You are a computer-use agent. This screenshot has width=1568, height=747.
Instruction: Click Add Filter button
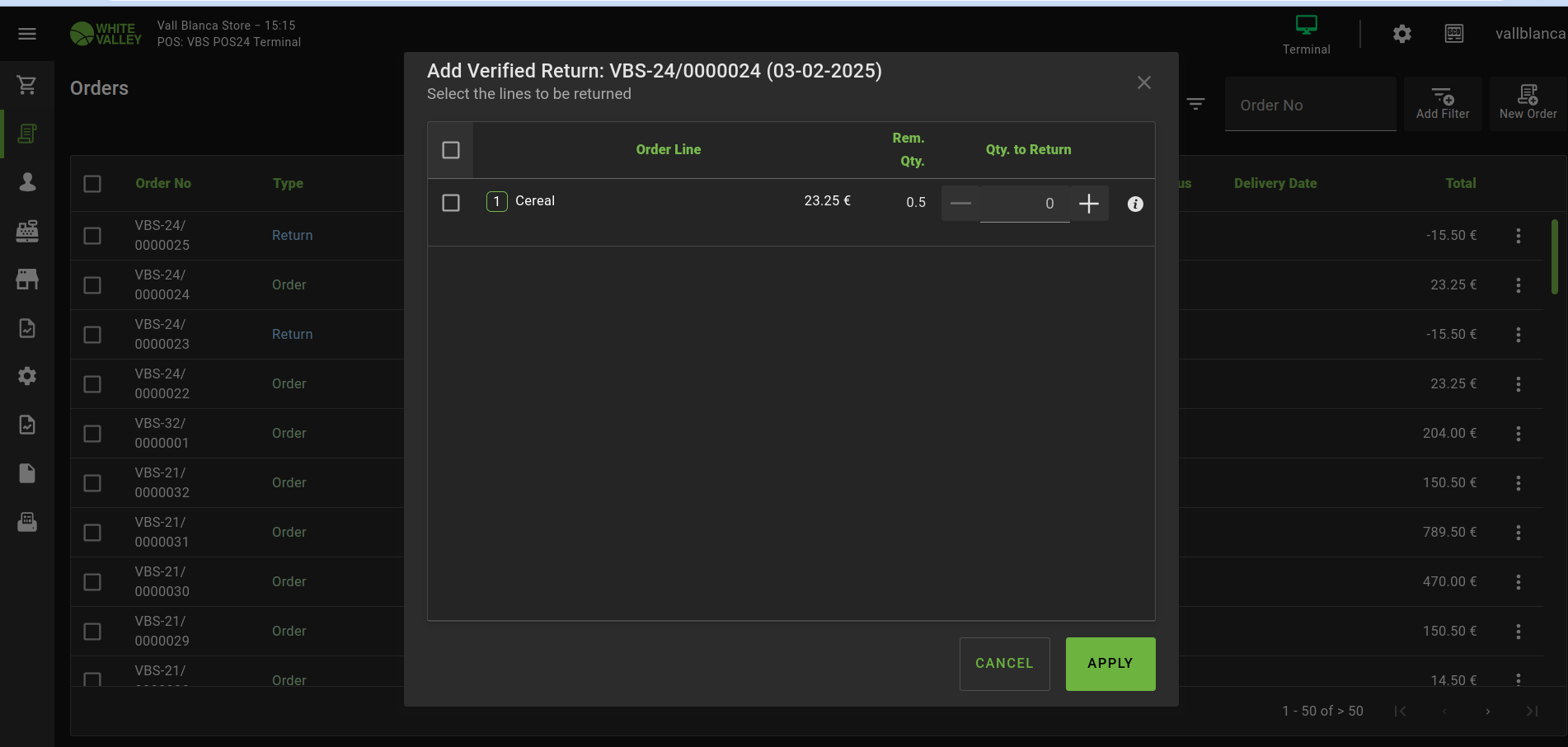pos(1443,104)
